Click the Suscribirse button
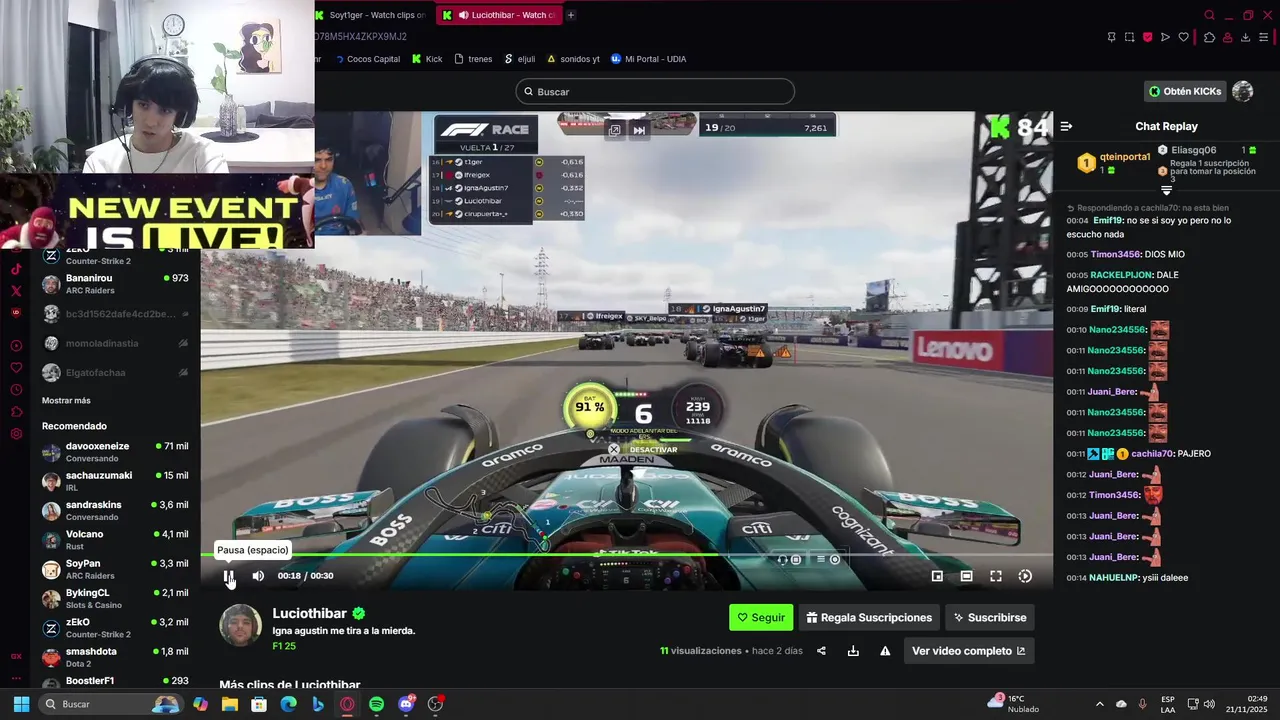Viewport: 1280px width, 720px height. pyautogui.click(x=990, y=618)
